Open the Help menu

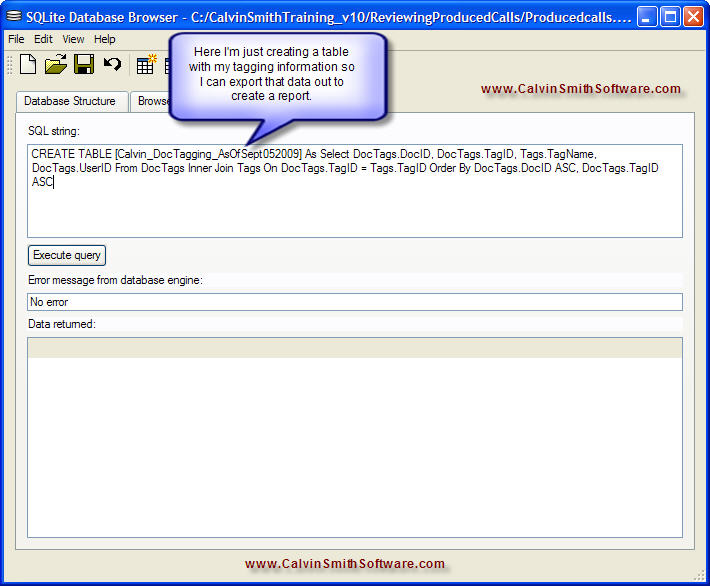tap(105, 39)
